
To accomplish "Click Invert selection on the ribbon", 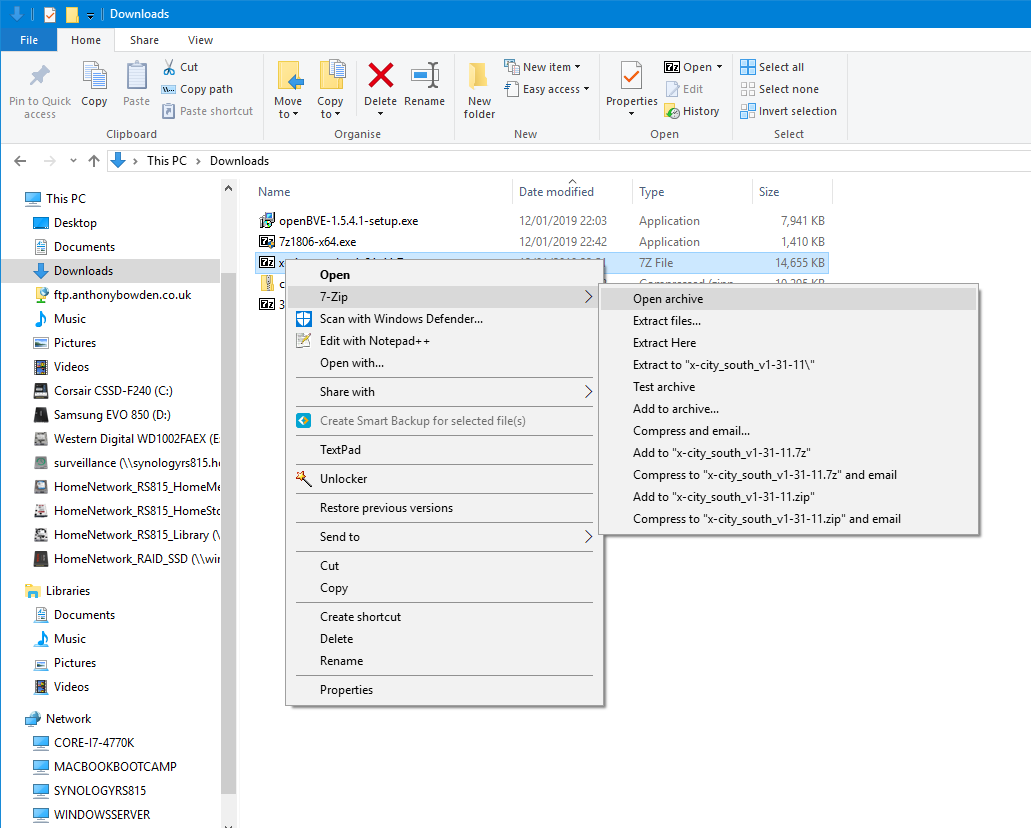I will 789,110.
